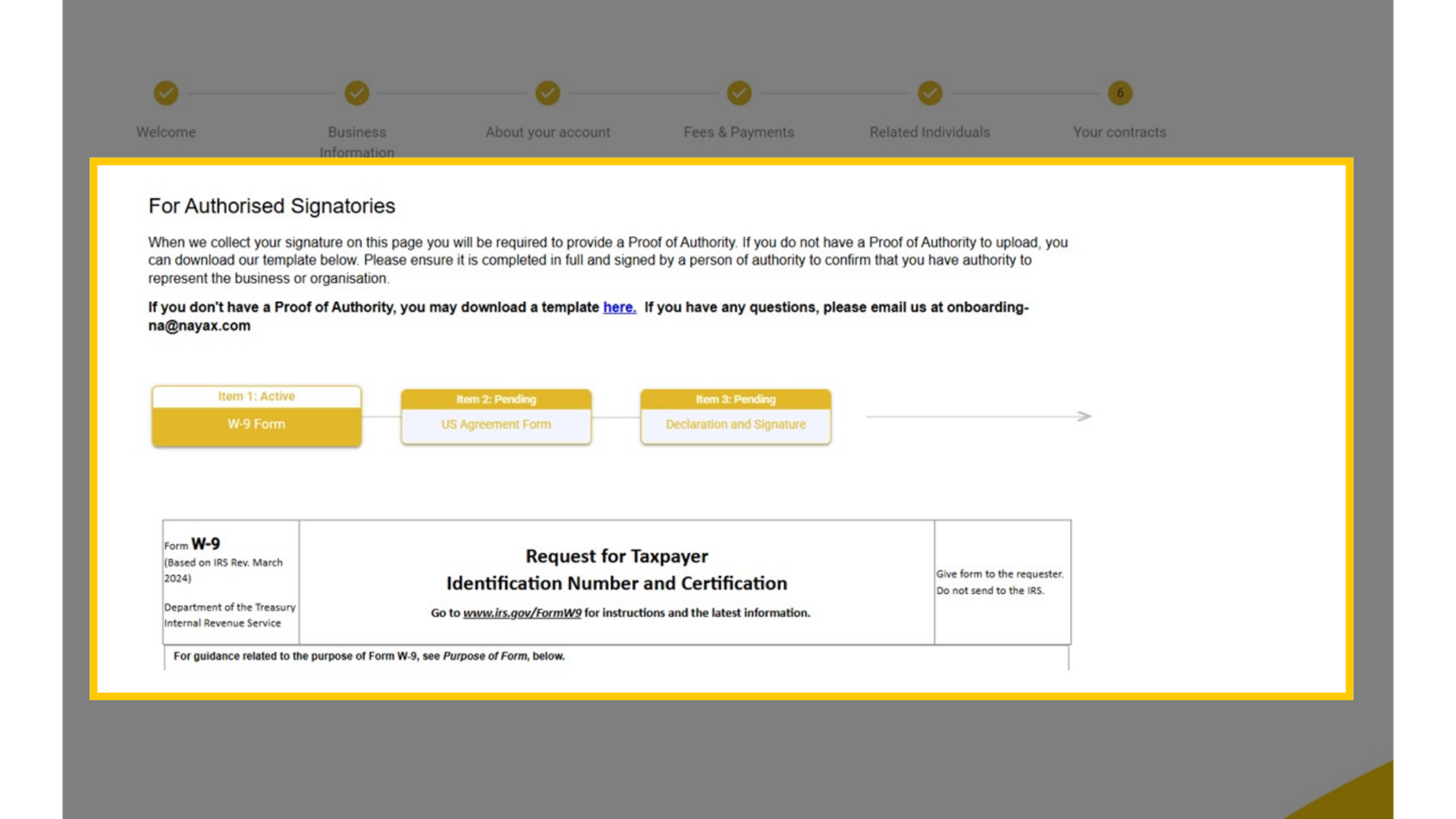The width and height of the screenshot is (1456, 819).
Task: Click the Internal Revenue Service text
Action: pos(222,623)
